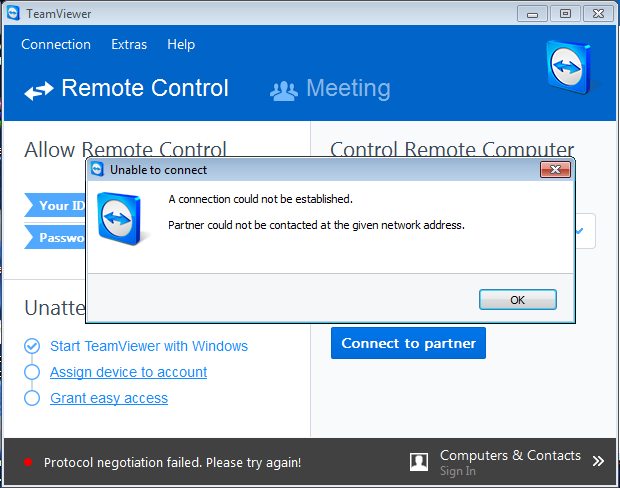
Task: Click the Computers & Contacts profile icon
Action: (419, 462)
